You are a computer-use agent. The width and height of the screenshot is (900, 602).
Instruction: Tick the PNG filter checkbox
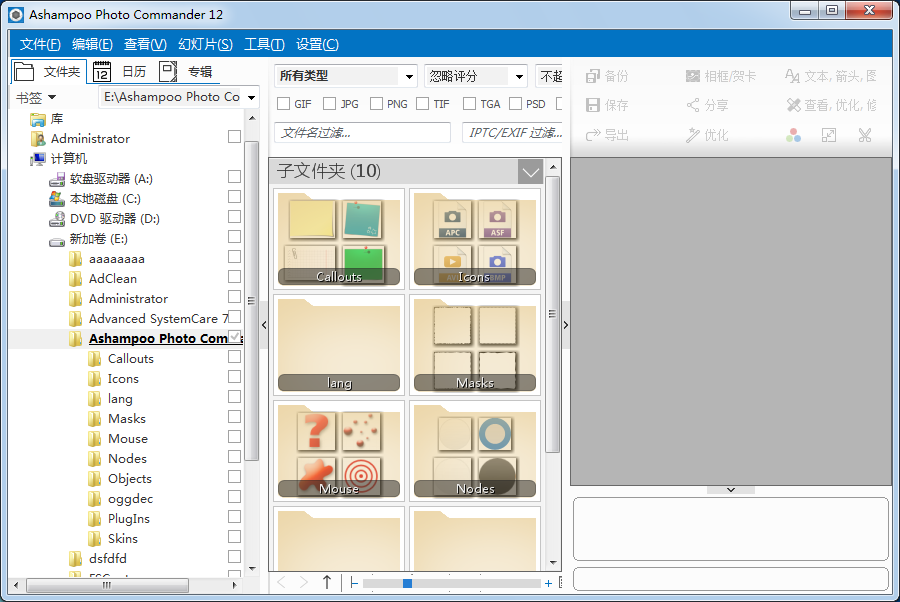tap(376, 104)
